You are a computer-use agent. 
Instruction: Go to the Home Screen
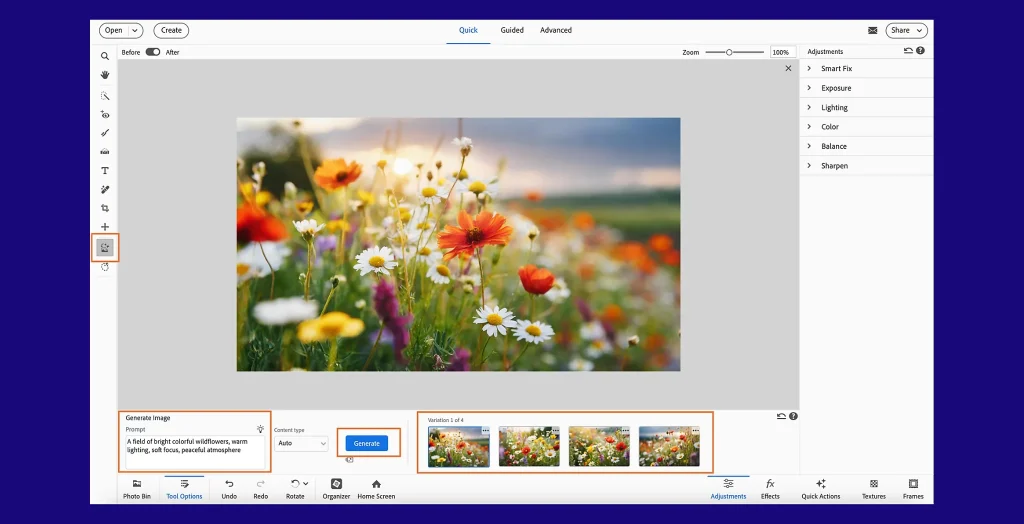[376, 489]
